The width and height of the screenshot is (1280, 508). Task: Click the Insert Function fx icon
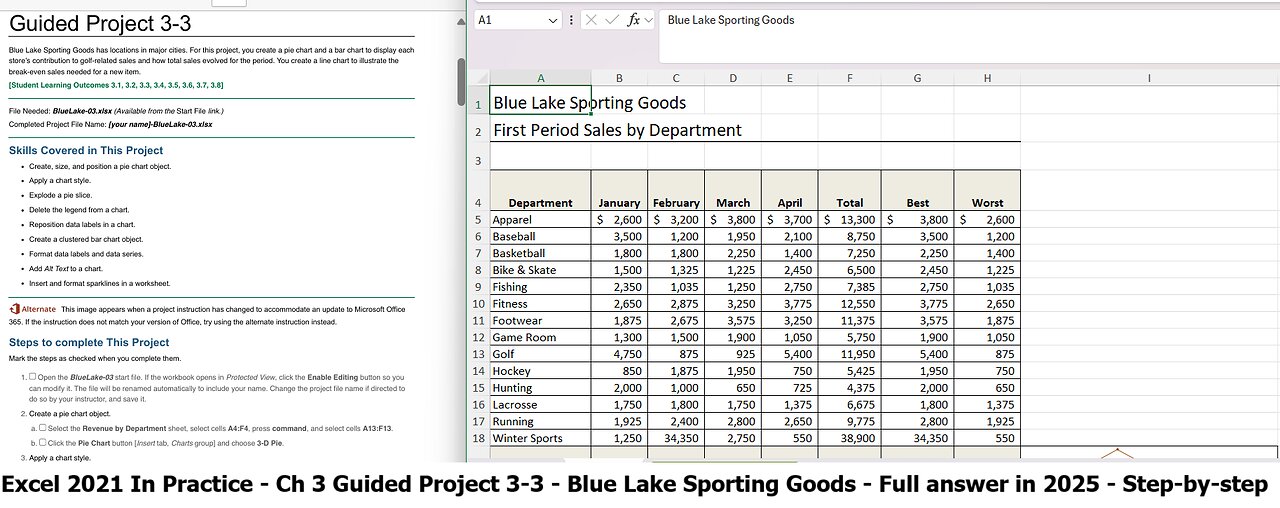click(633, 20)
